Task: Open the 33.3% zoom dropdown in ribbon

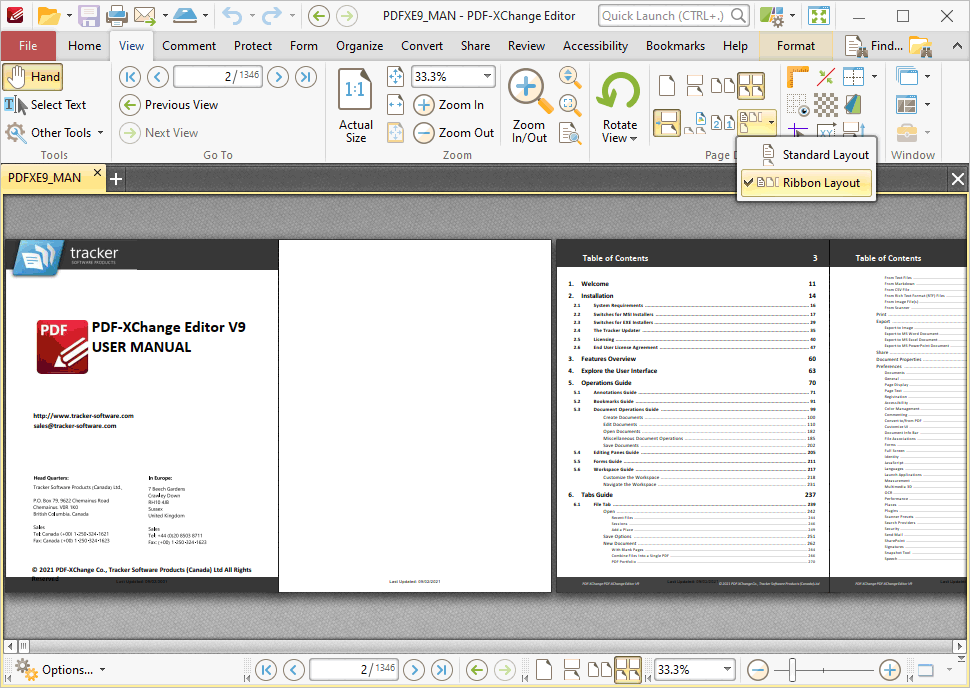Action: pyautogui.click(x=487, y=77)
